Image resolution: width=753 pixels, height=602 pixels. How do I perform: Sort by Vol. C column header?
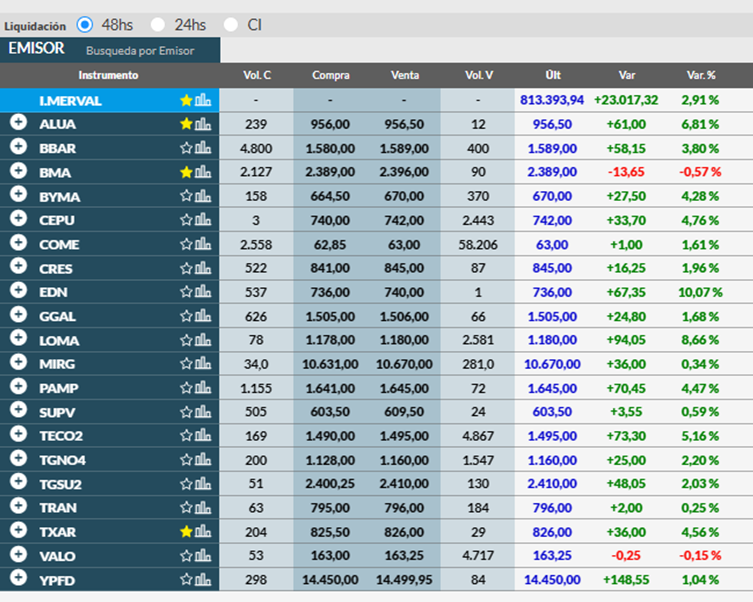[257, 75]
